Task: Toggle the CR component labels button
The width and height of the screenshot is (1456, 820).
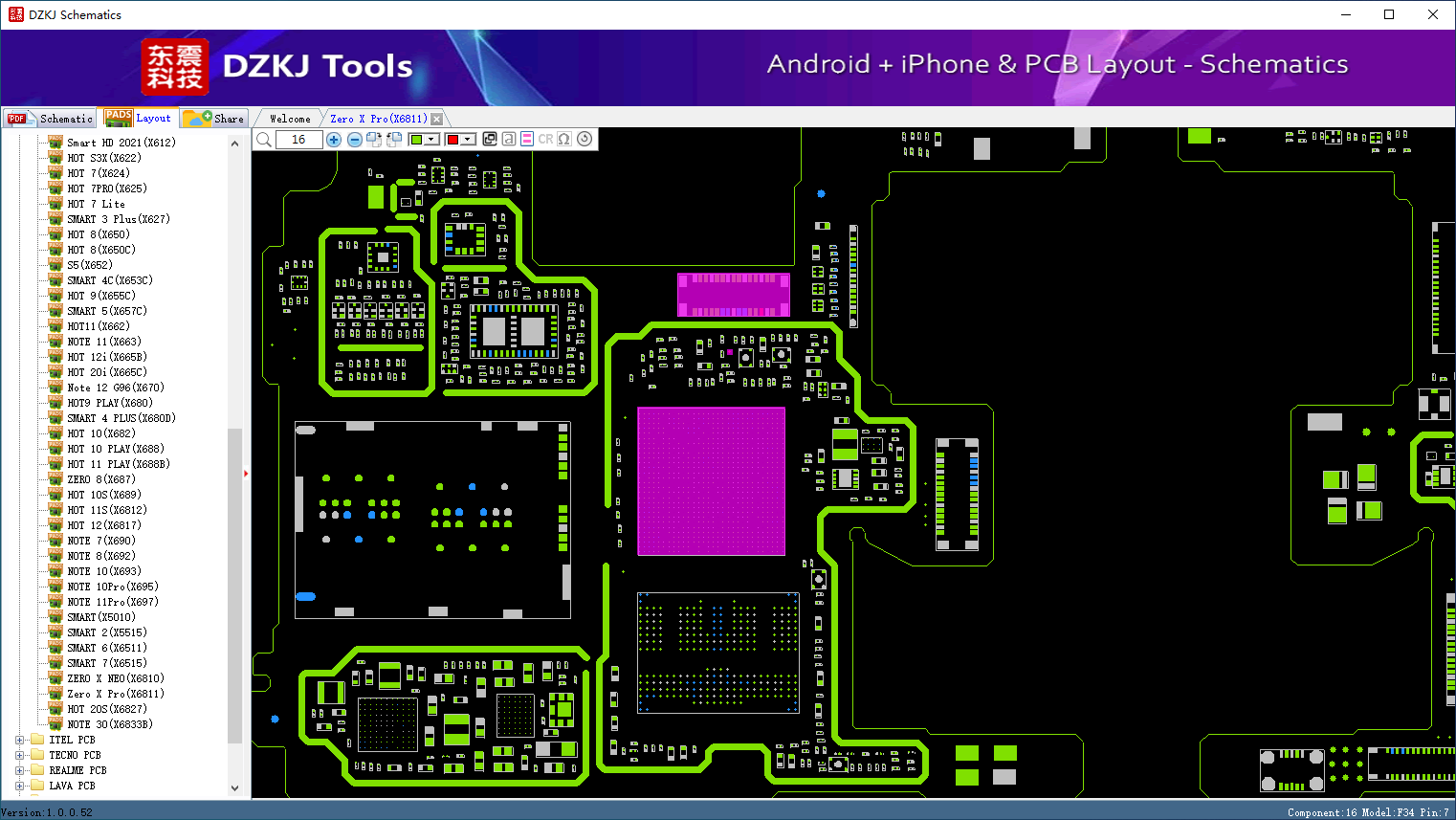Action: [x=545, y=139]
